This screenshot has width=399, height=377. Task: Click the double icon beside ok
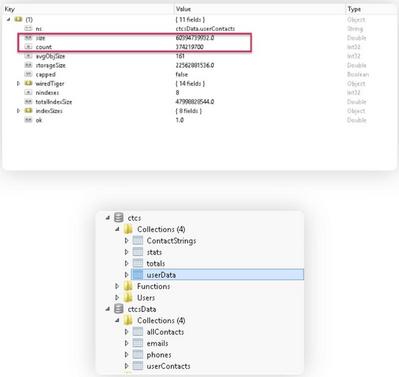pyautogui.click(x=29, y=120)
